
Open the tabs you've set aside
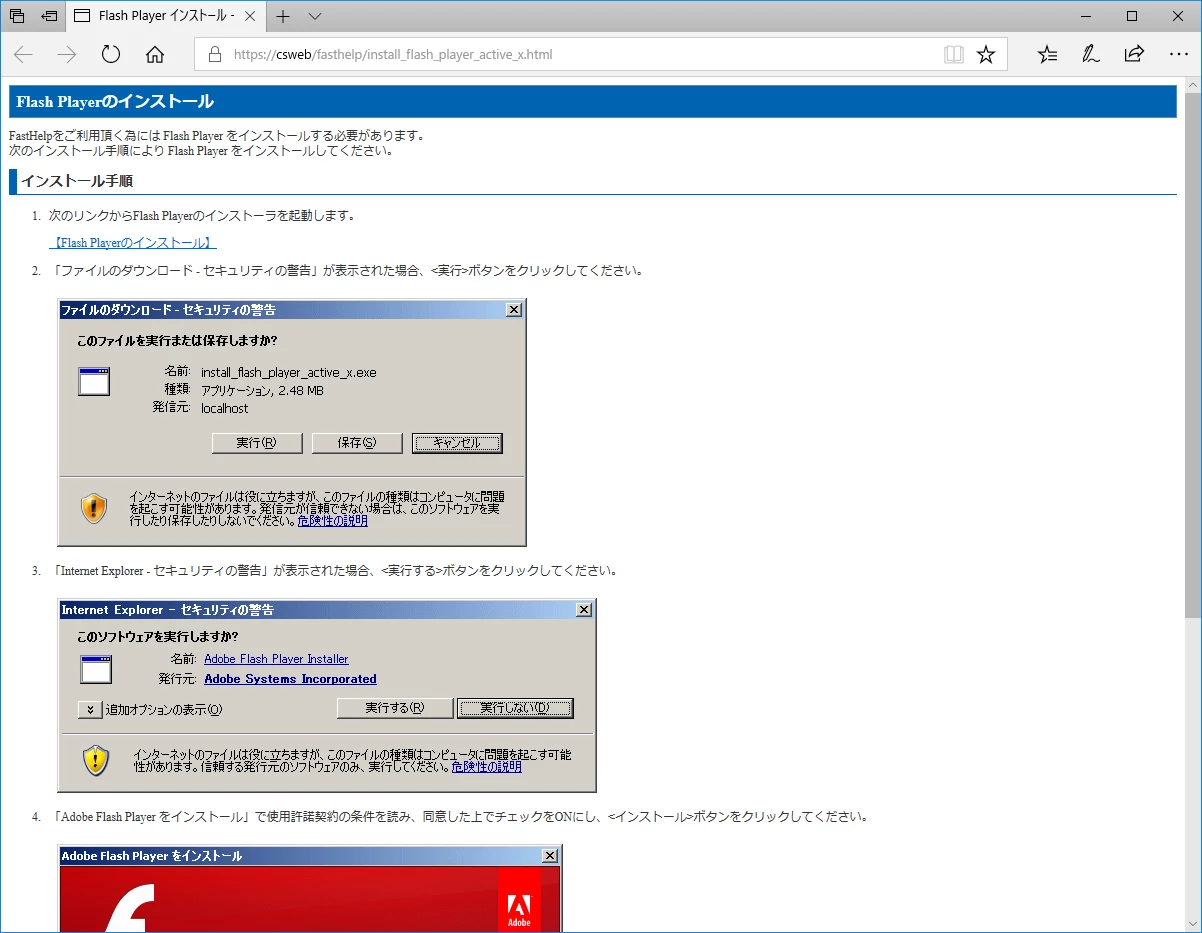(x=17, y=16)
